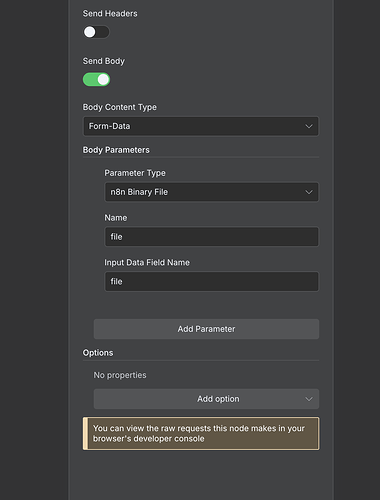Viewport: 380px width, 500px height.
Task: Click the 'Send Body' label
Action: tap(104, 61)
